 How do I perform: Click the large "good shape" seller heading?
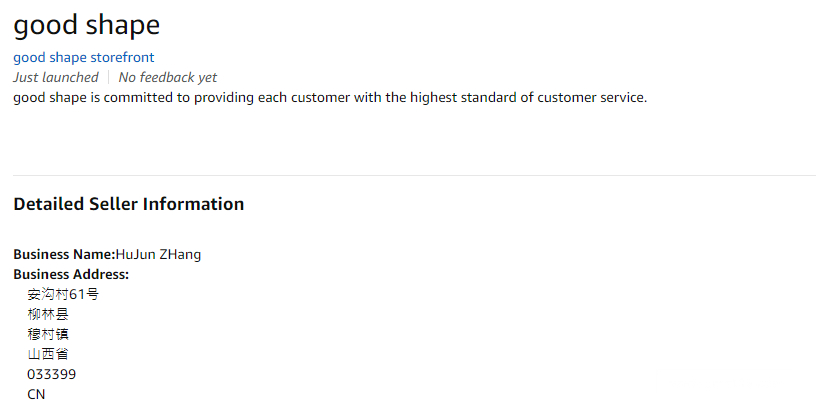click(86, 25)
